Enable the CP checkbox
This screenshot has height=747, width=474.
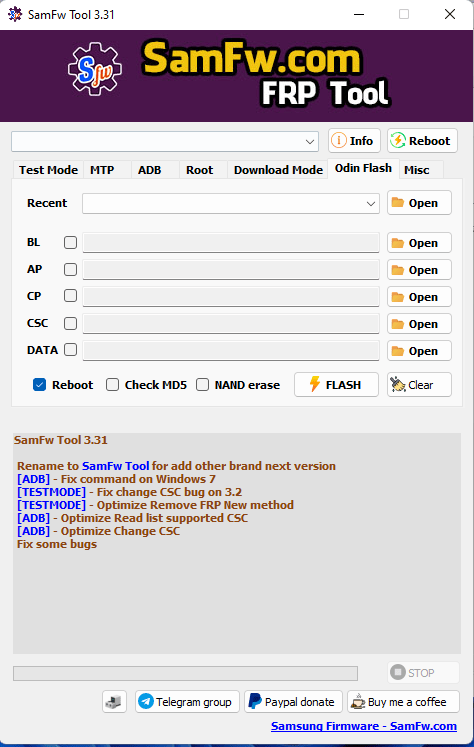click(x=71, y=296)
